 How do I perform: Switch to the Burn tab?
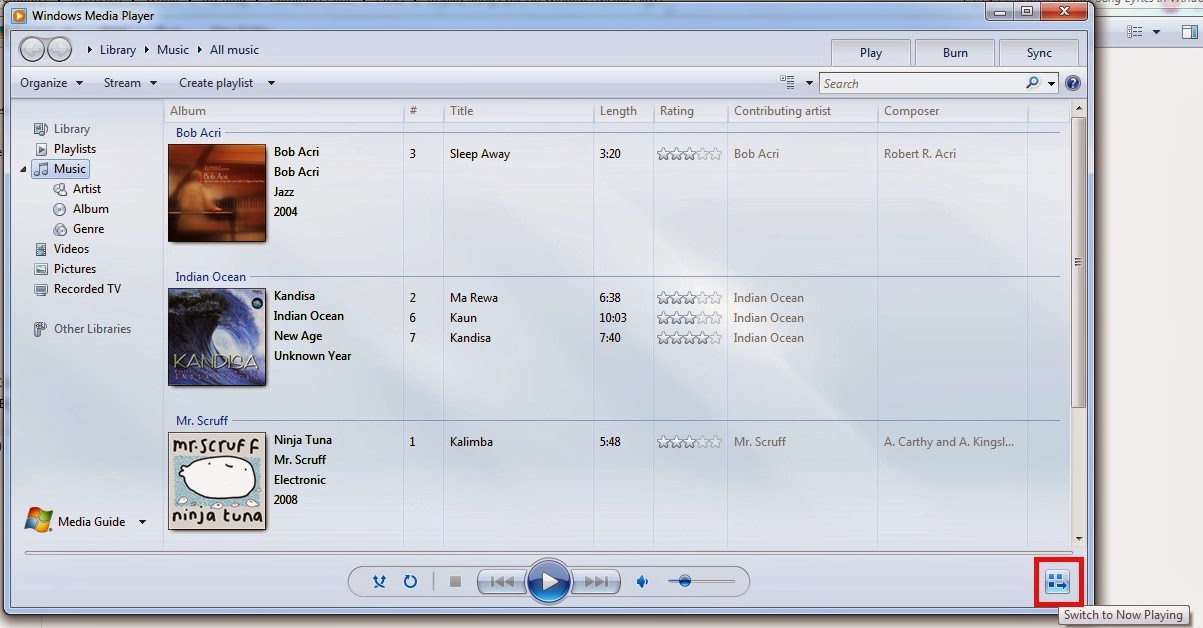tap(954, 52)
